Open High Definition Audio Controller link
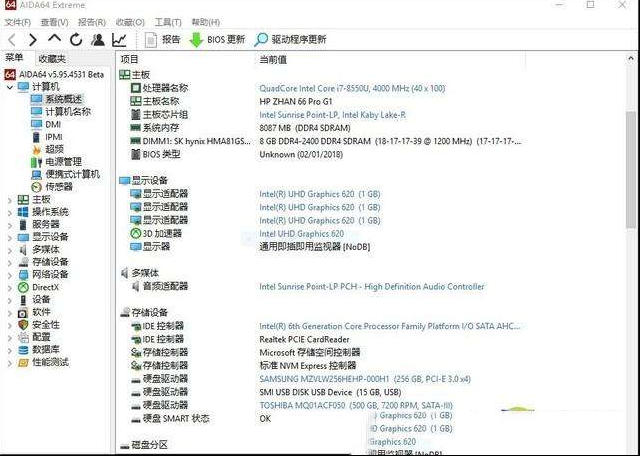 tap(372, 287)
